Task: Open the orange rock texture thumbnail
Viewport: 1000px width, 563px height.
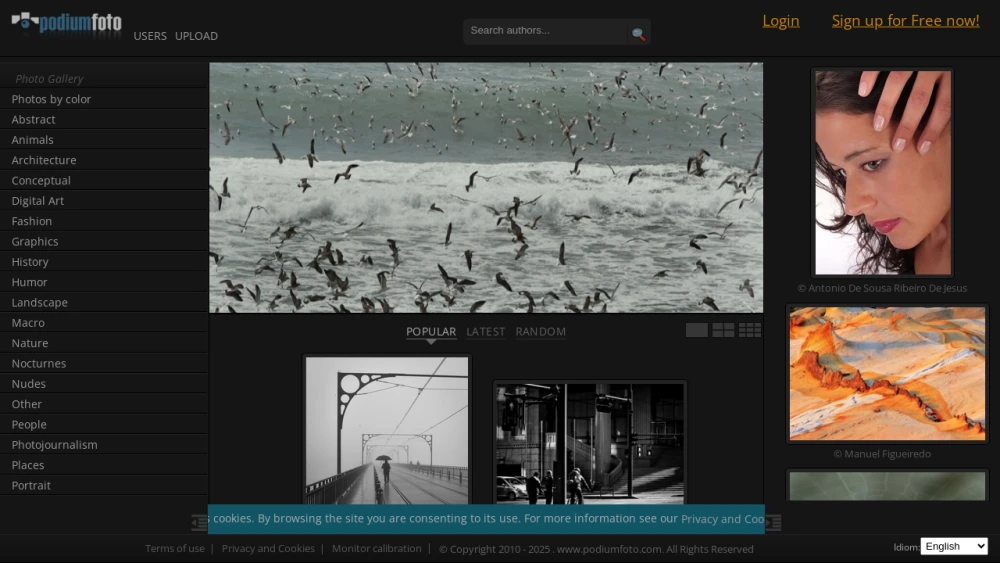Action: pos(887,374)
